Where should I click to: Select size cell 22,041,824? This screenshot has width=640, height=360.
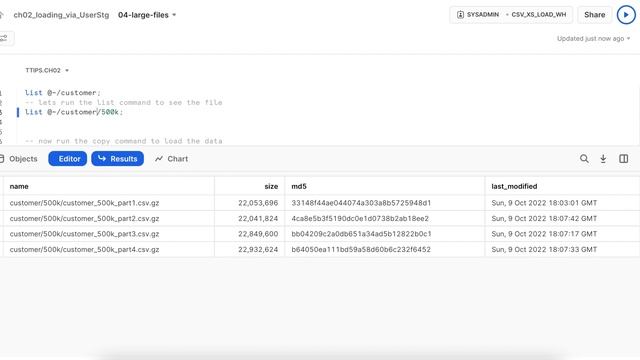coord(249,218)
